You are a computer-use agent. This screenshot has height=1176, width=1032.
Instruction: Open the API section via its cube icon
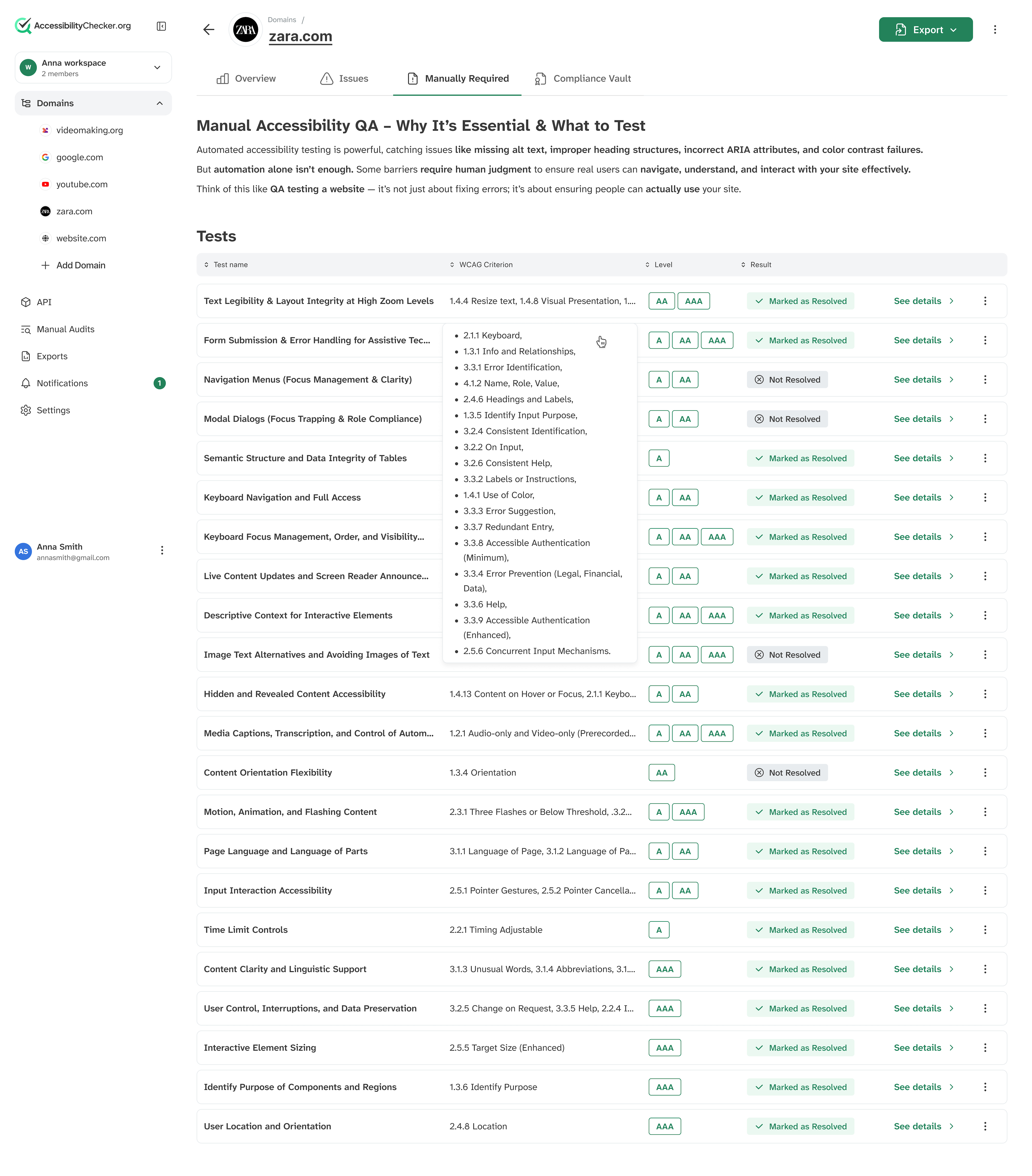point(26,302)
